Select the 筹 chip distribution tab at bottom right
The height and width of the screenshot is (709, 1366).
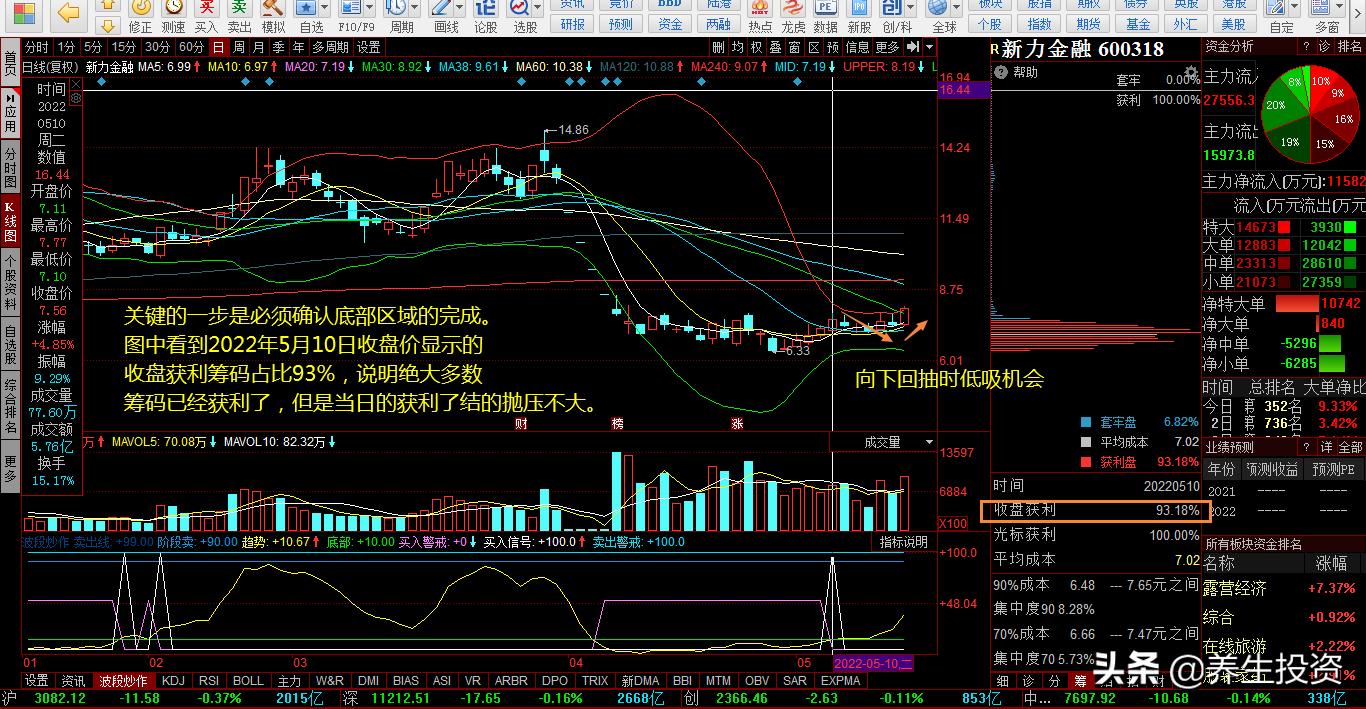coord(1080,680)
